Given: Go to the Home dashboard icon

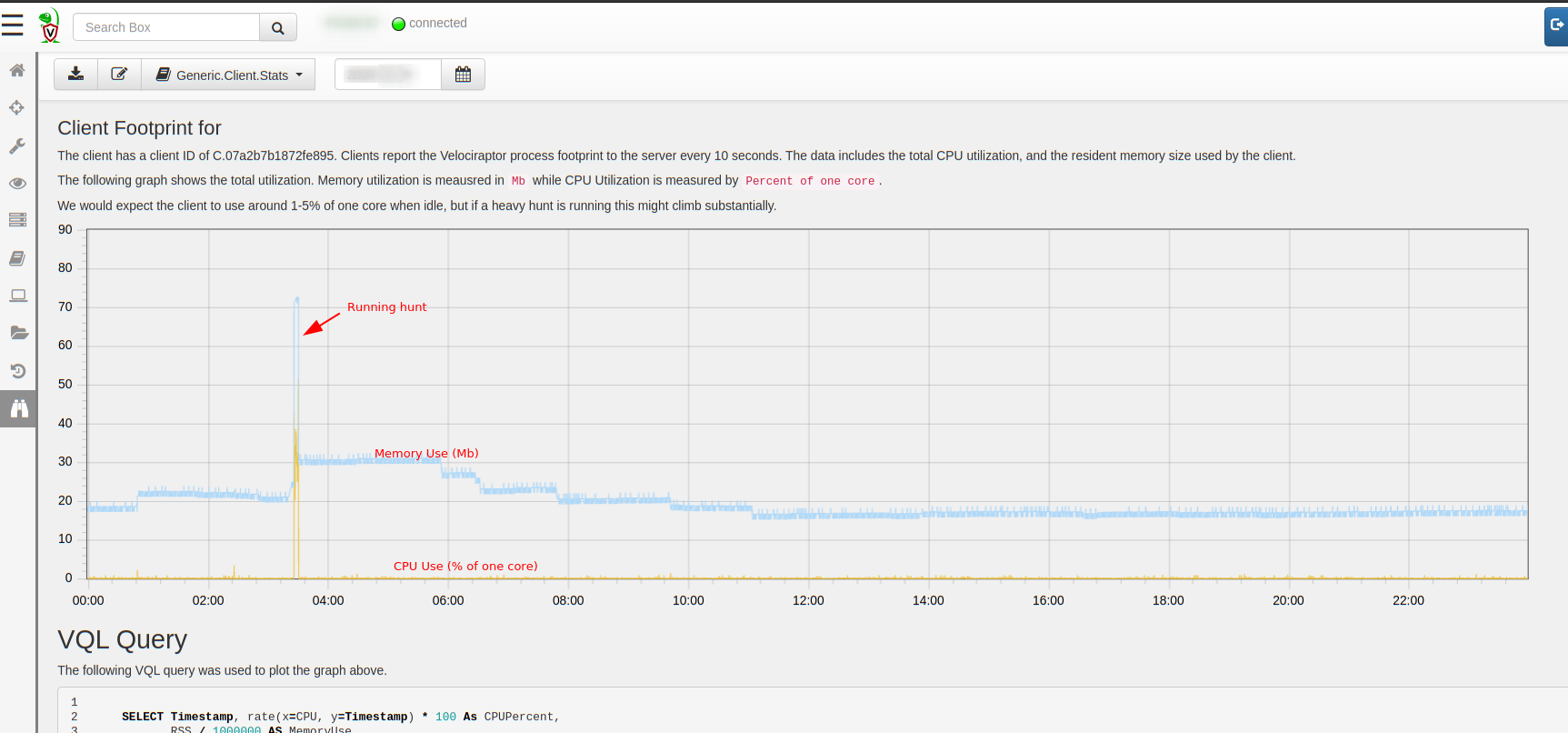Looking at the screenshot, I should [x=17, y=70].
